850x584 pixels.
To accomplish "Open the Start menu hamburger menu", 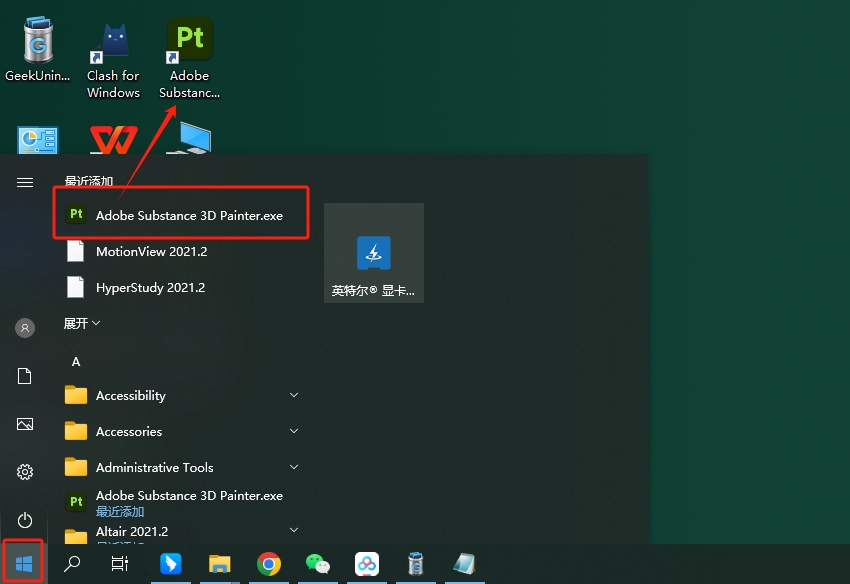I will click(x=24, y=182).
